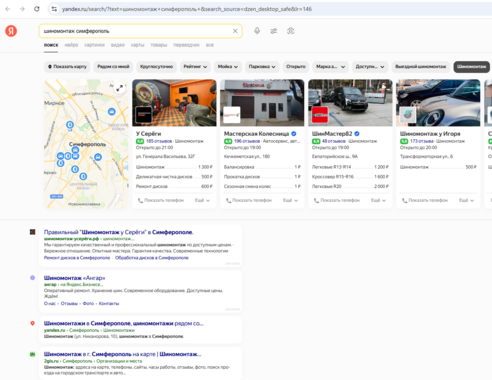This screenshot has height=380, width=492.
Task: Open the Ремонт дисков в Симферополе sublink
Action: coord(77,258)
